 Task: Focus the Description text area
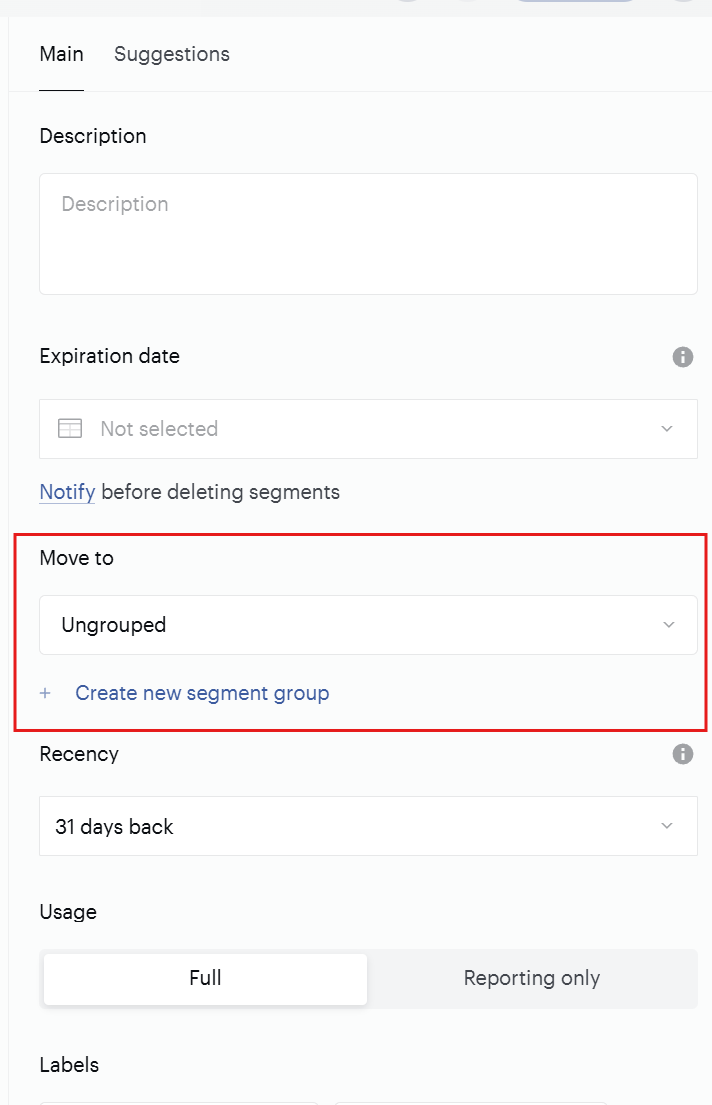368,234
